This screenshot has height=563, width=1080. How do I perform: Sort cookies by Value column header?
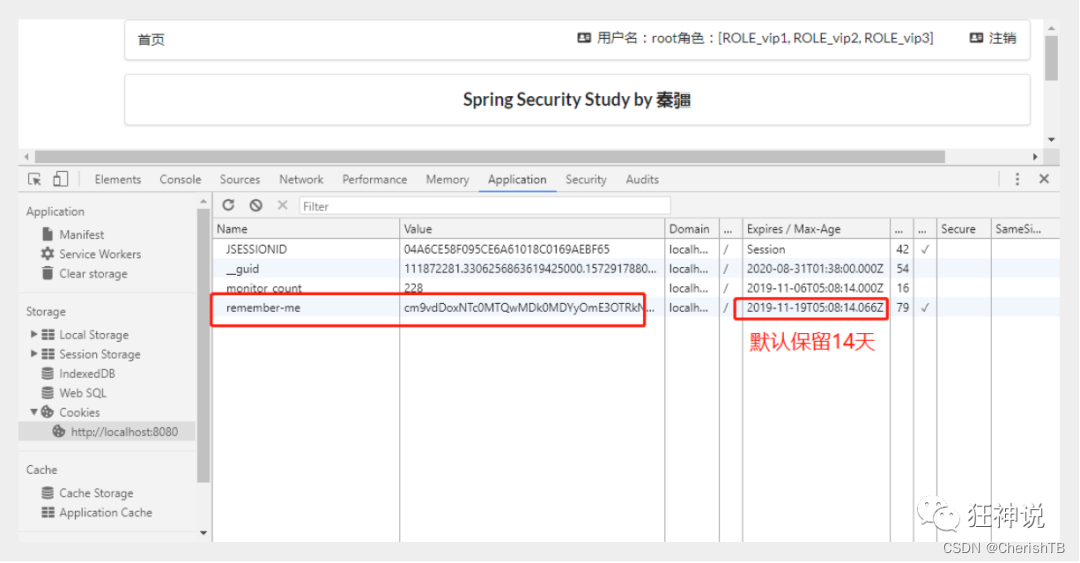(532, 229)
